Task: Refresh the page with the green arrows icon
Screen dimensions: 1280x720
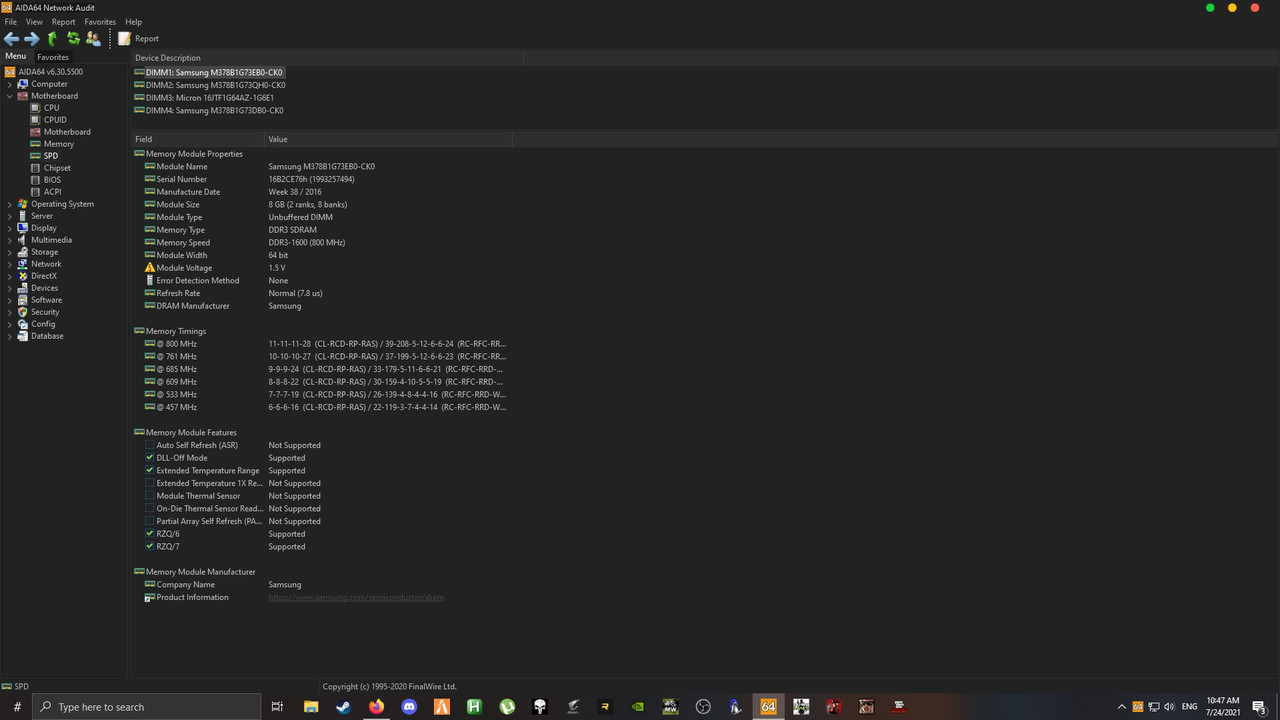Action: [x=73, y=38]
